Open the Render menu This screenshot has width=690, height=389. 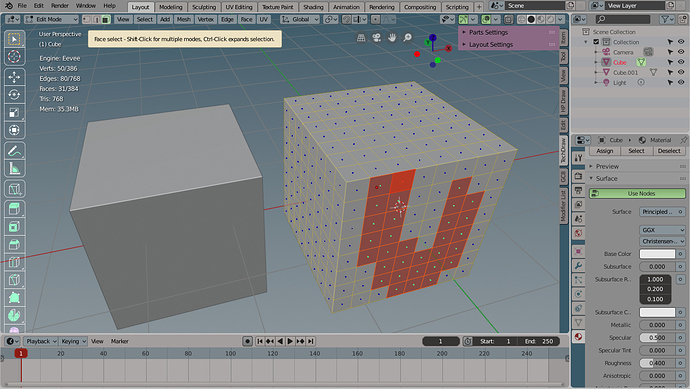(59, 6)
